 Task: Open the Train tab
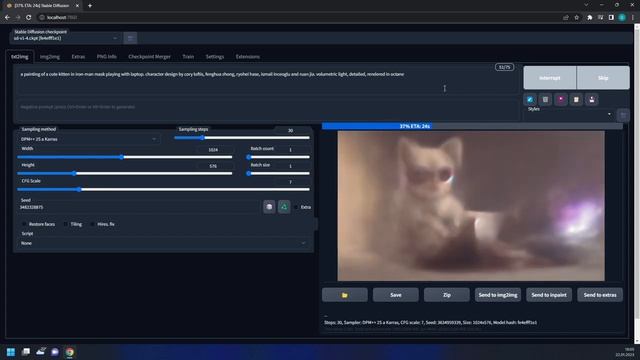click(x=188, y=57)
